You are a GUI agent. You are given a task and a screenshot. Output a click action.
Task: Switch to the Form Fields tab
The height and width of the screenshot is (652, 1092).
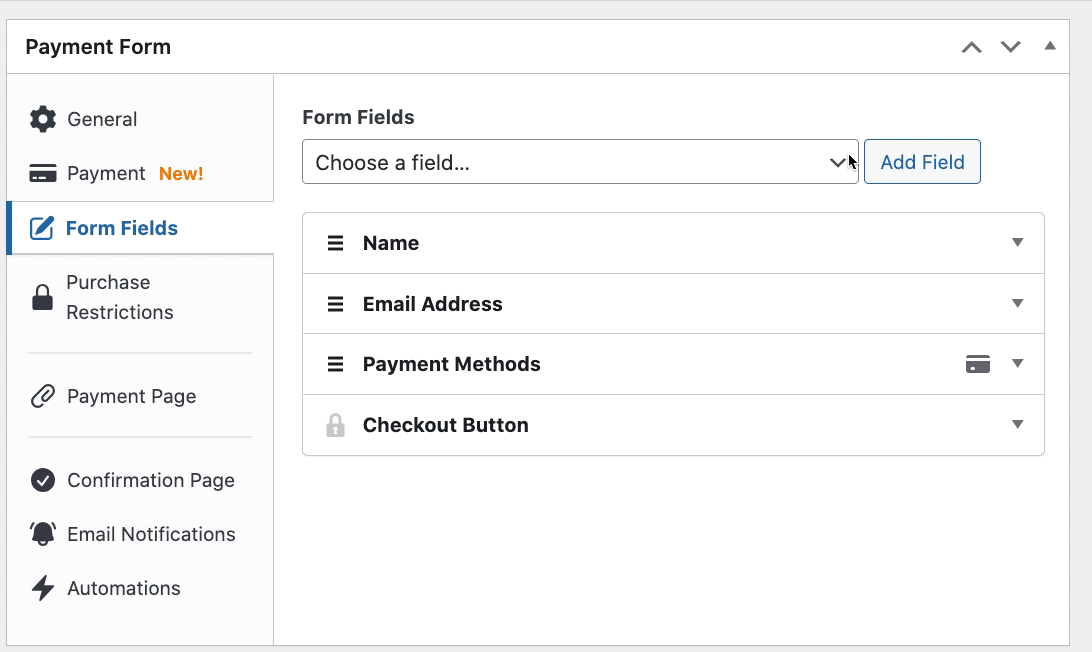click(x=121, y=228)
